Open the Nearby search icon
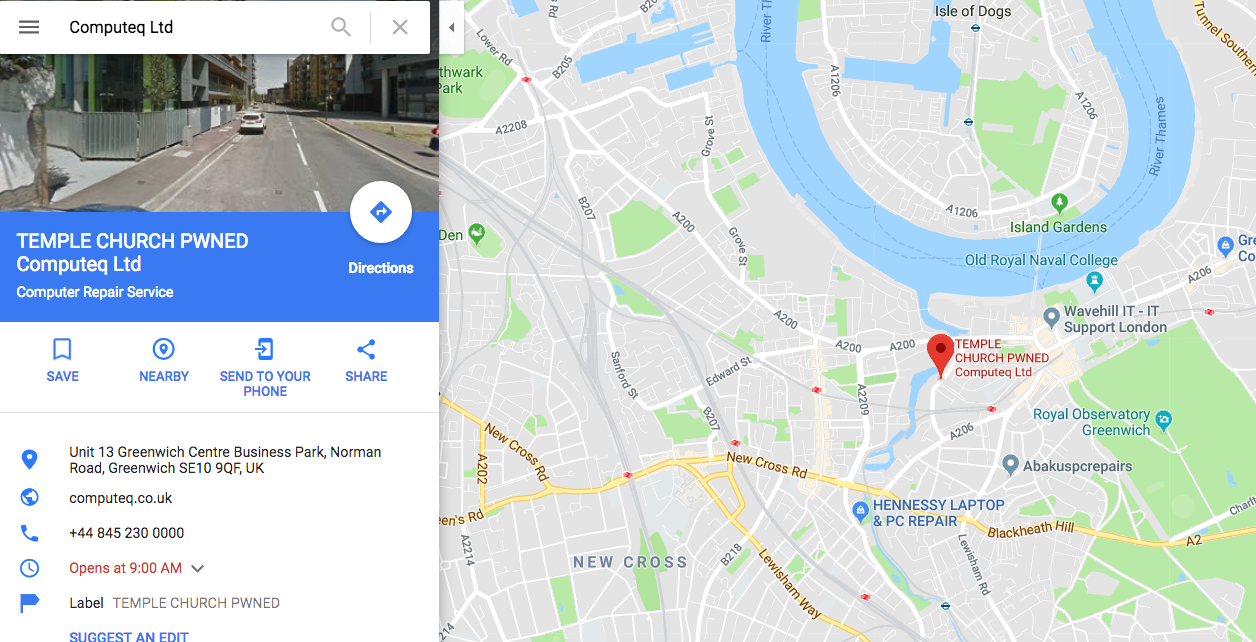 pyautogui.click(x=163, y=349)
